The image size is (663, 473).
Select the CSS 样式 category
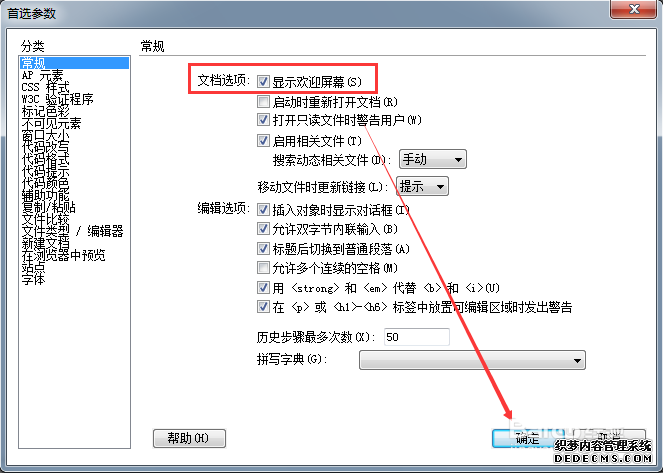tap(45, 87)
